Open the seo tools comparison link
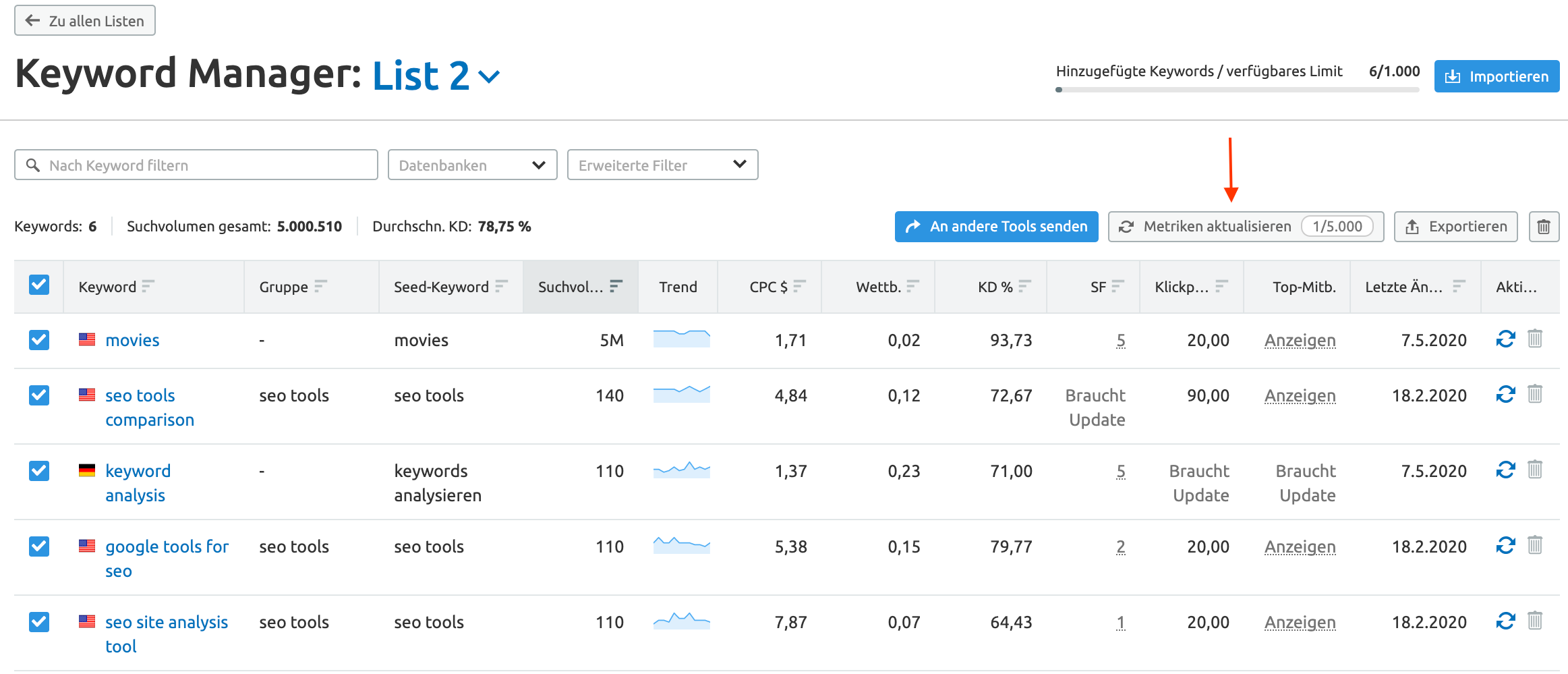 pyautogui.click(x=150, y=408)
